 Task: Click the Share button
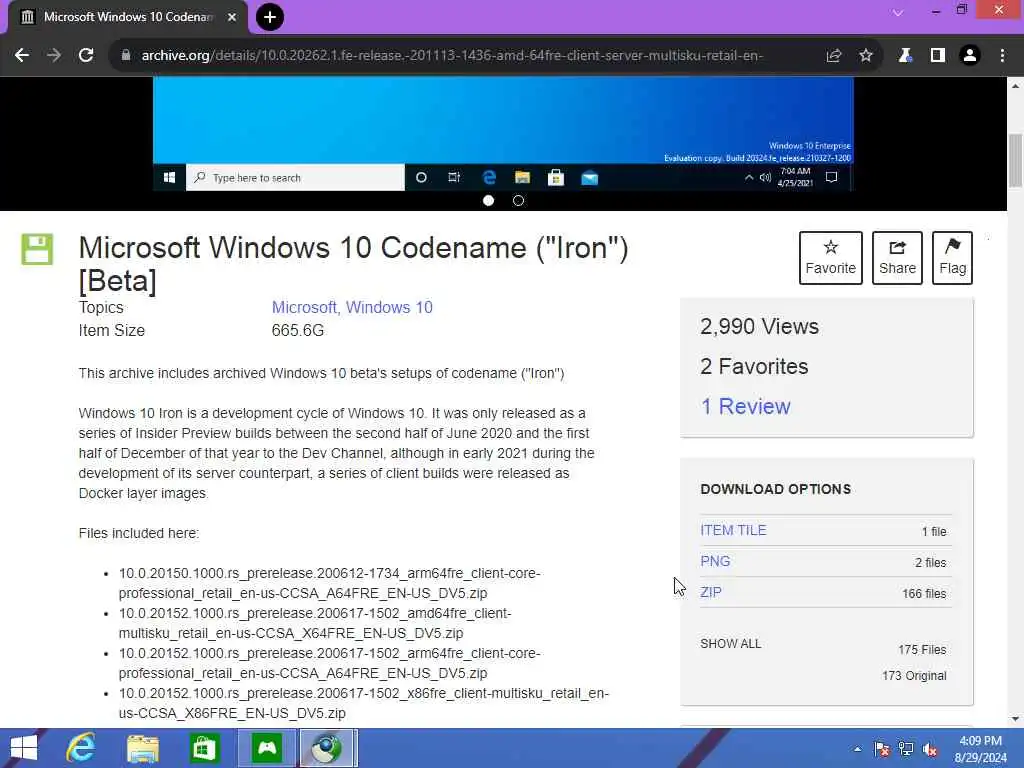[x=897, y=258]
